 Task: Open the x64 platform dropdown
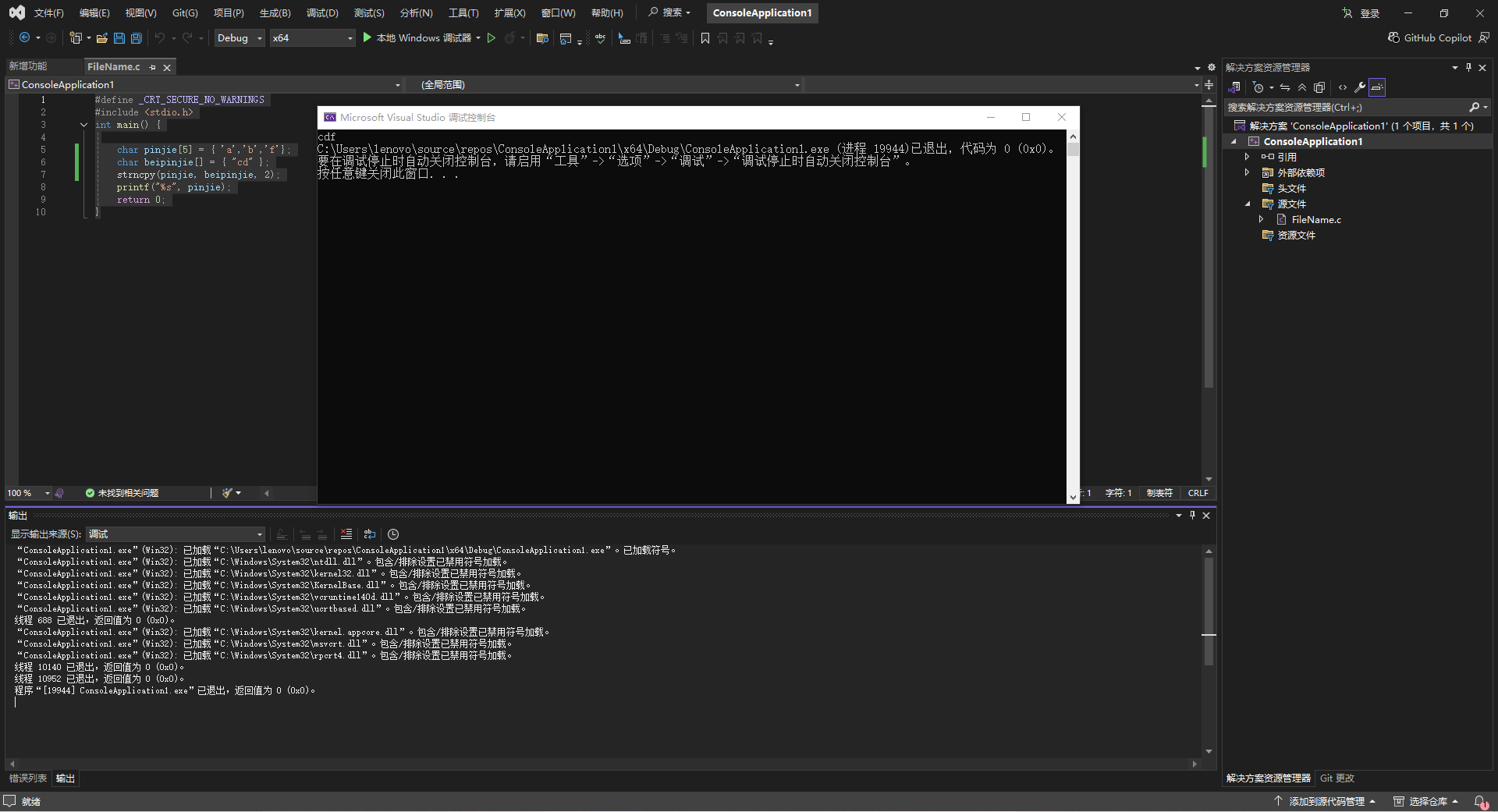pyautogui.click(x=312, y=37)
